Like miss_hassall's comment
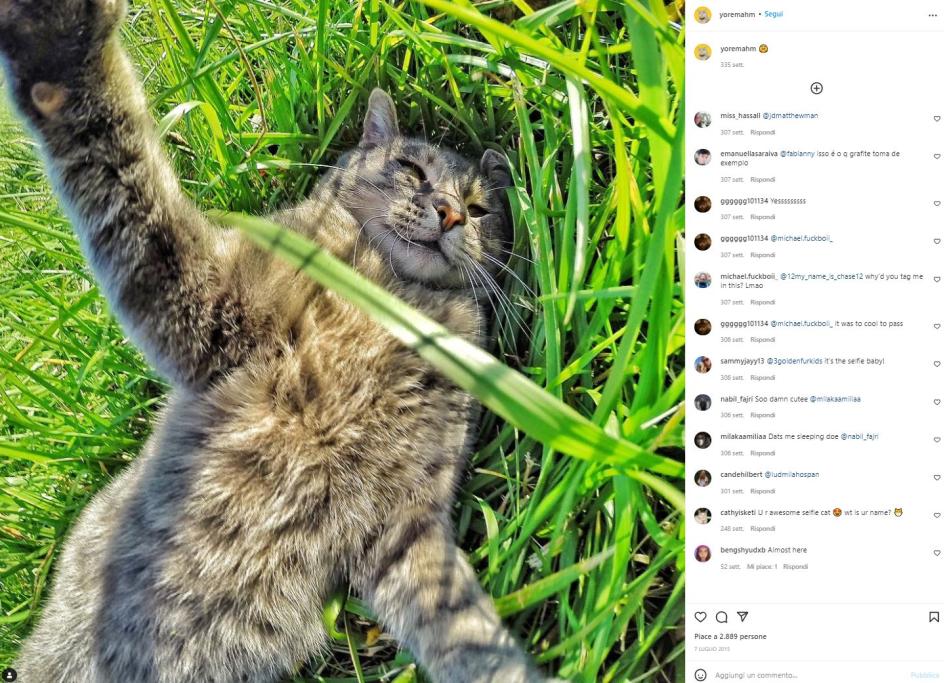Viewport: 944px width, 683px height. 937,119
